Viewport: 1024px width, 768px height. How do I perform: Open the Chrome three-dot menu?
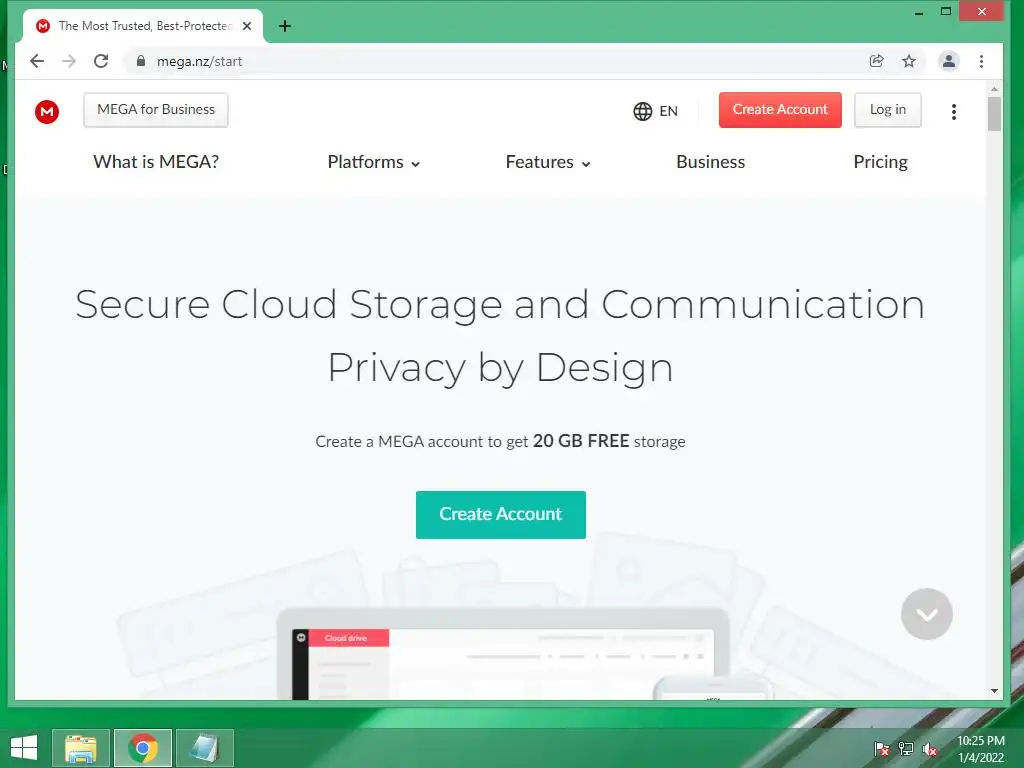coord(981,61)
